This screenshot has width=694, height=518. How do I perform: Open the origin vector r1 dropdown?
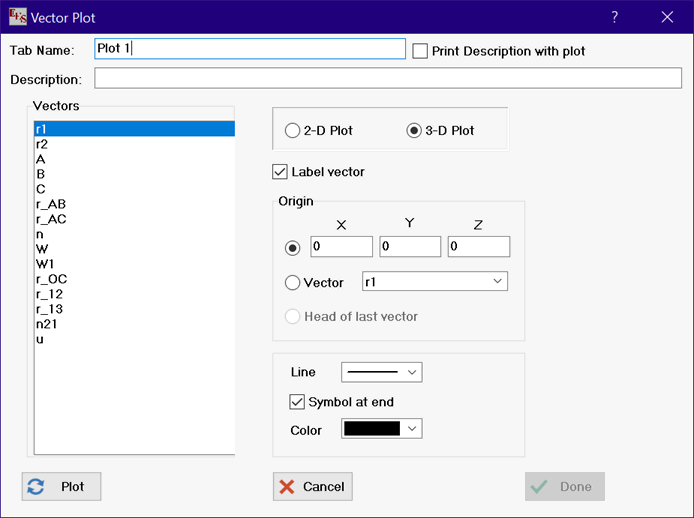point(434,282)
